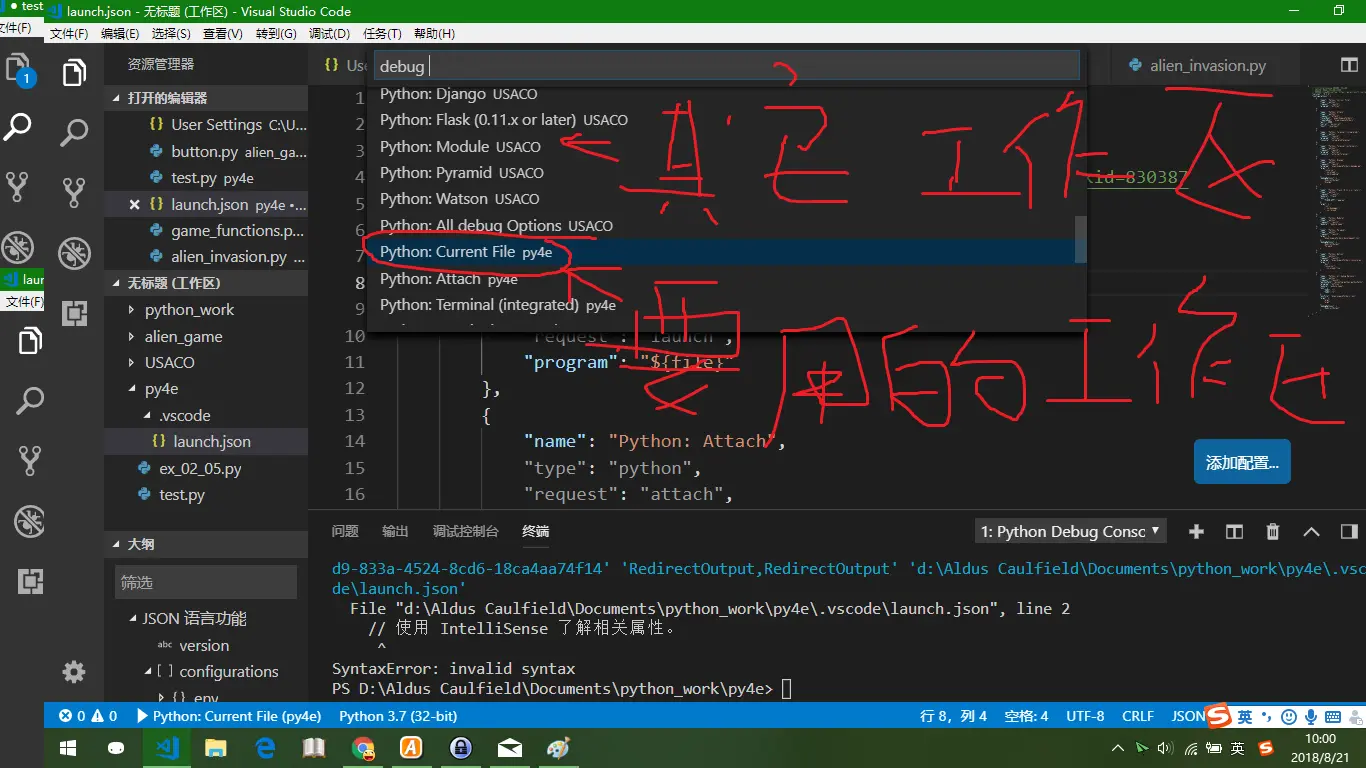Screen dimensions: 1366x768
Task: Switch to the 调试控制台 panel tab
Action: pos(465,531)
